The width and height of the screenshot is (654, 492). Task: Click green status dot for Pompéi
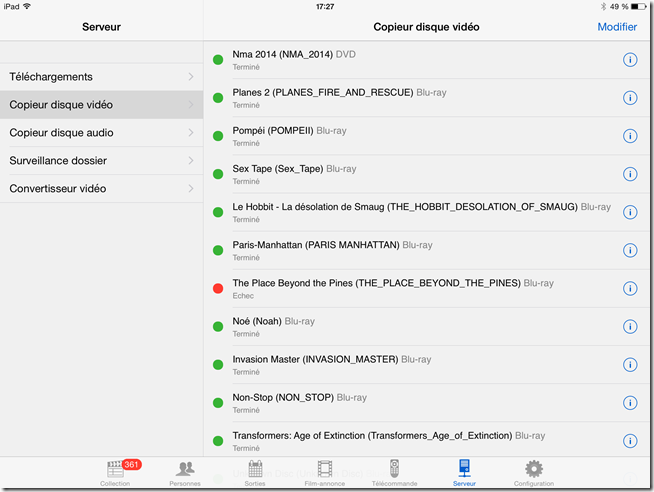click(x=218, y=136)
